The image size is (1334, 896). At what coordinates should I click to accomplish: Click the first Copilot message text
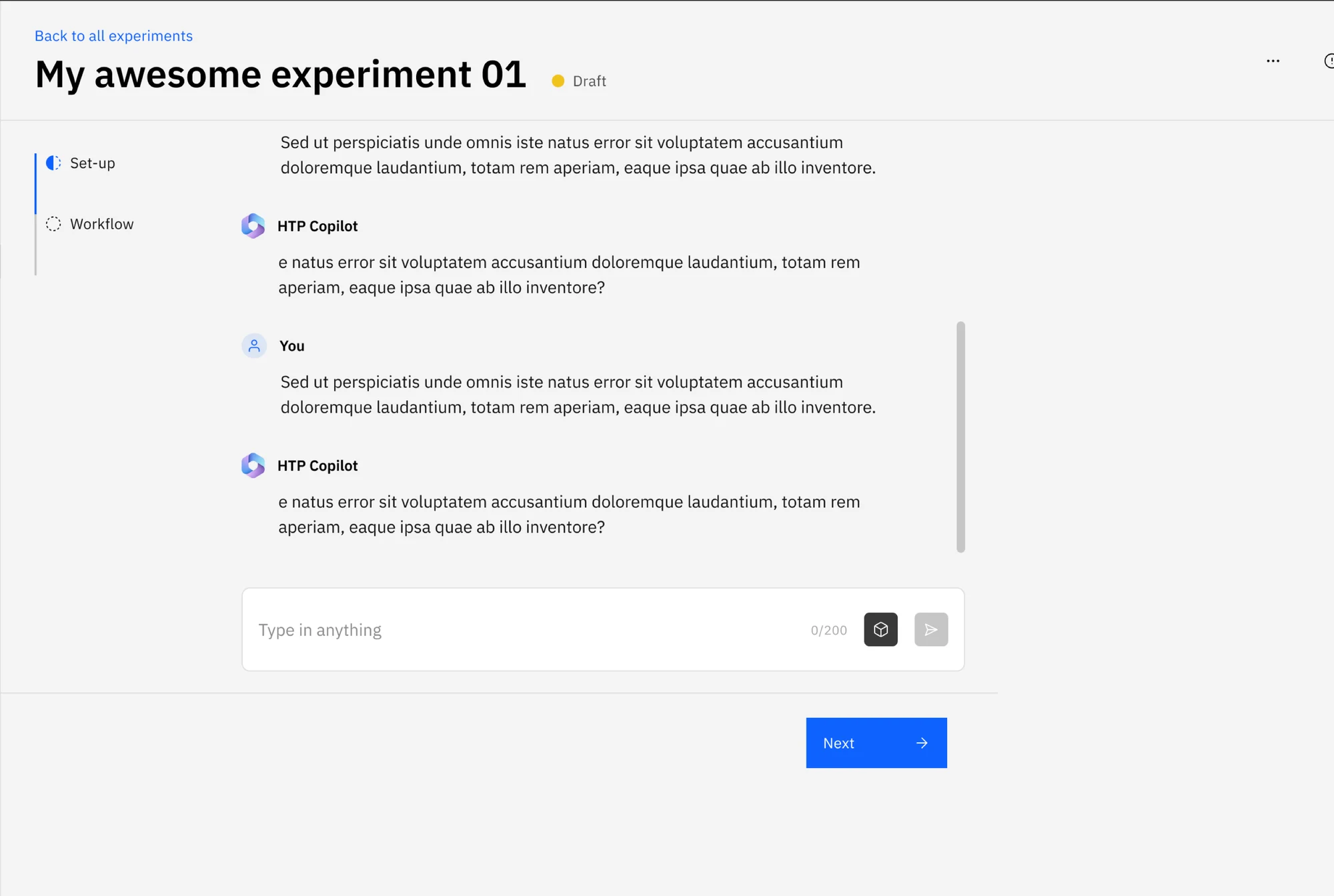pyautogui.click(x=569, y=275)
